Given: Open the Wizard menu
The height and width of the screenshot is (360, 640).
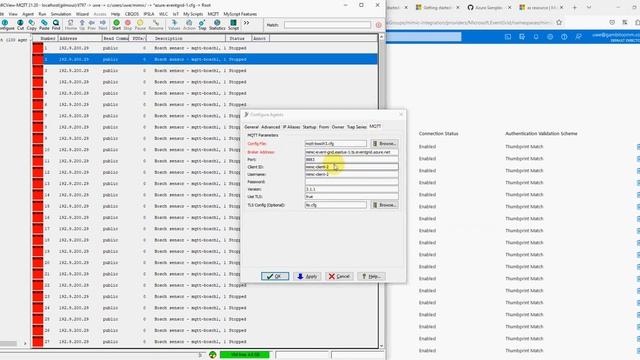Looking at the screenshot, I should tap(82, 14).
